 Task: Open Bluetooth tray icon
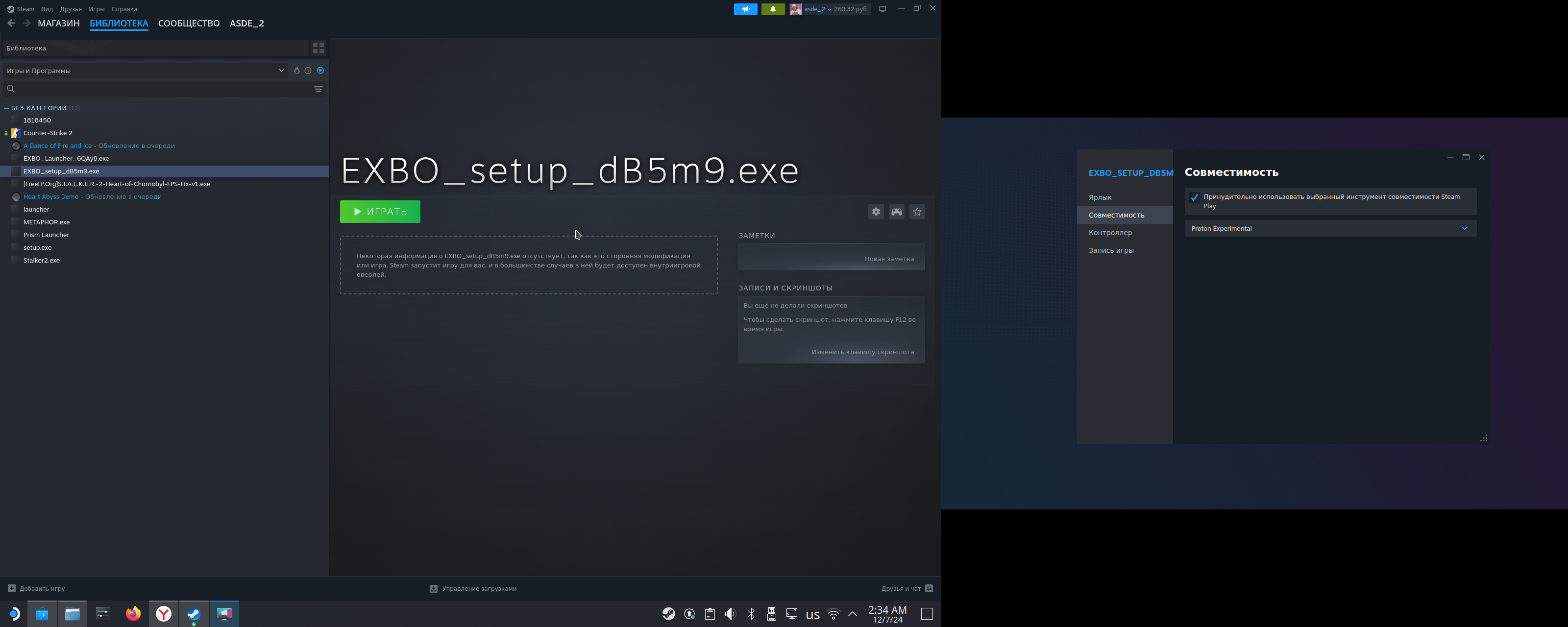point(751,614)
